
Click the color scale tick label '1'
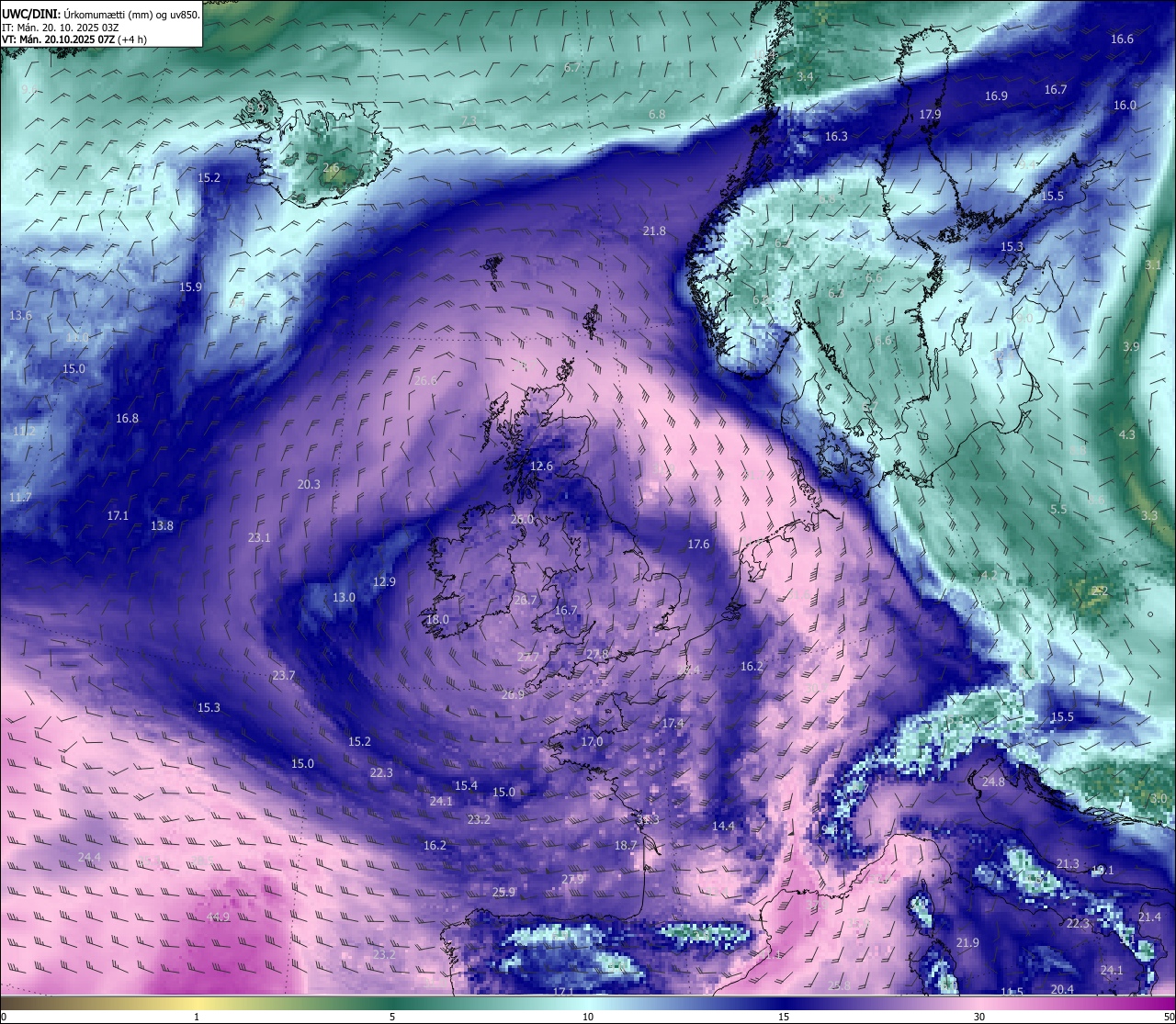click(x=197, y=1017)
